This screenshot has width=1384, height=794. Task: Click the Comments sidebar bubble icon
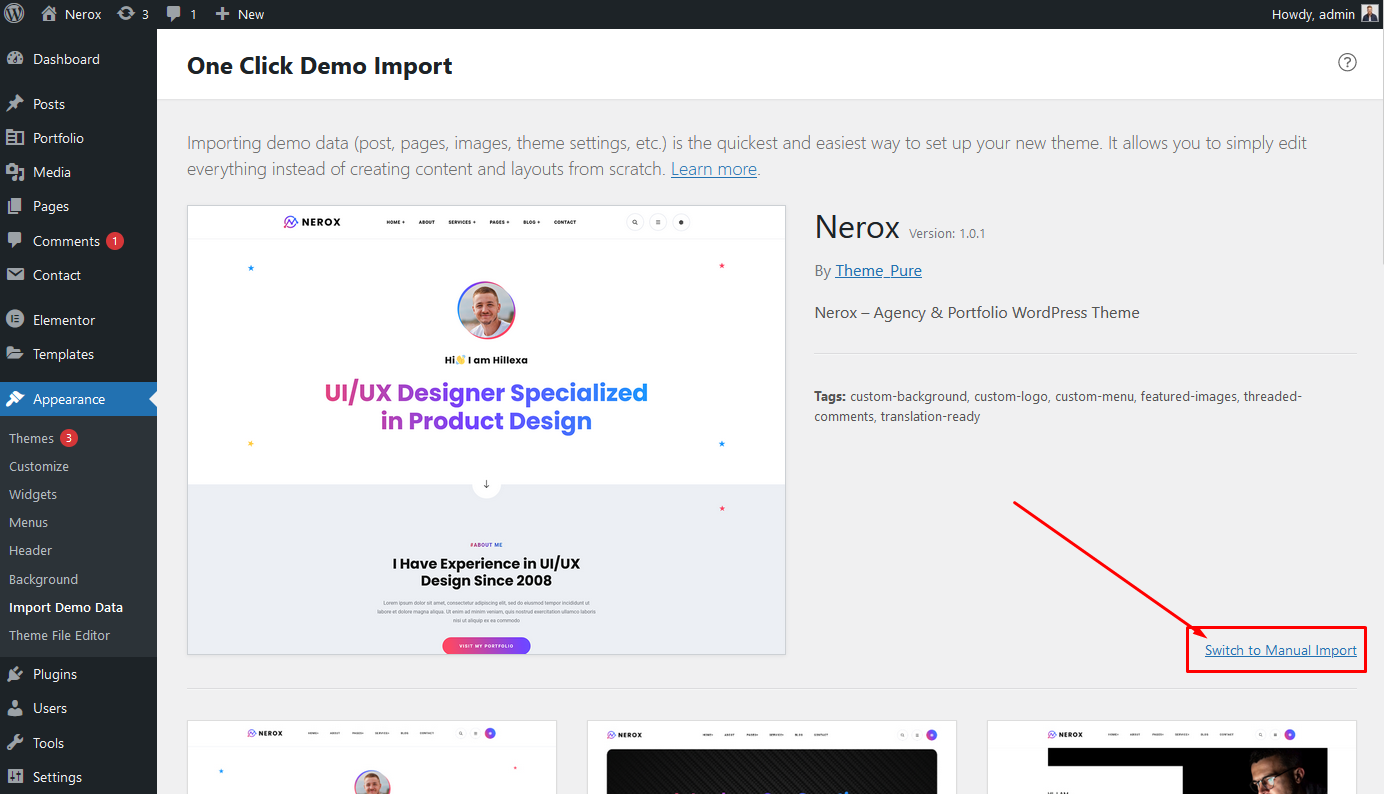coord(15,241)
